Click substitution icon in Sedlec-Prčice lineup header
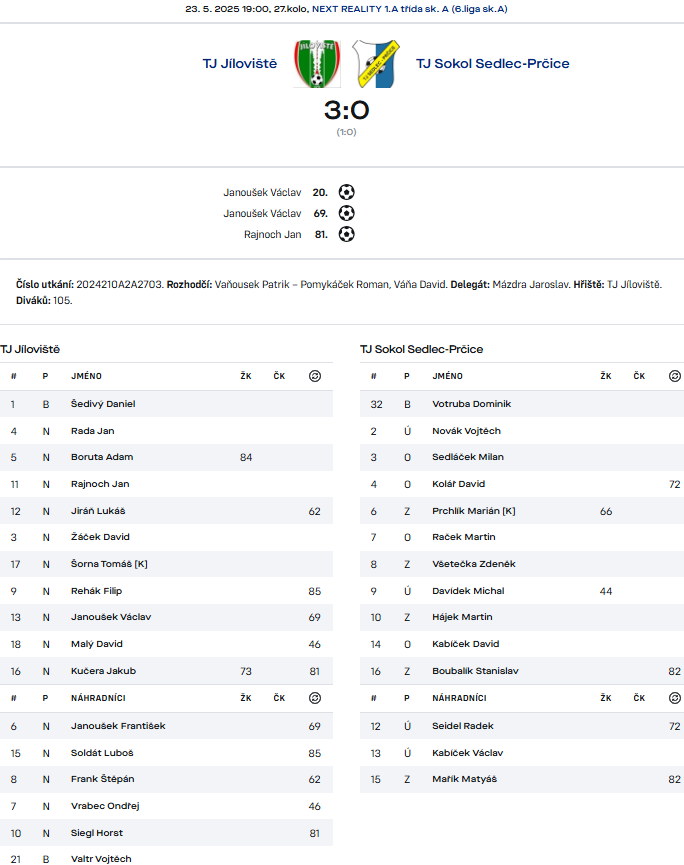This screenshot has width=684, height=865. pos(675,376)
